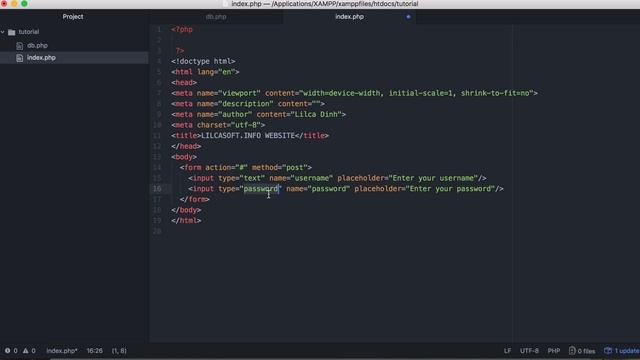Click the modified dot on index.php tab
This screenshot has height=360, width=640.
point(408,17)
